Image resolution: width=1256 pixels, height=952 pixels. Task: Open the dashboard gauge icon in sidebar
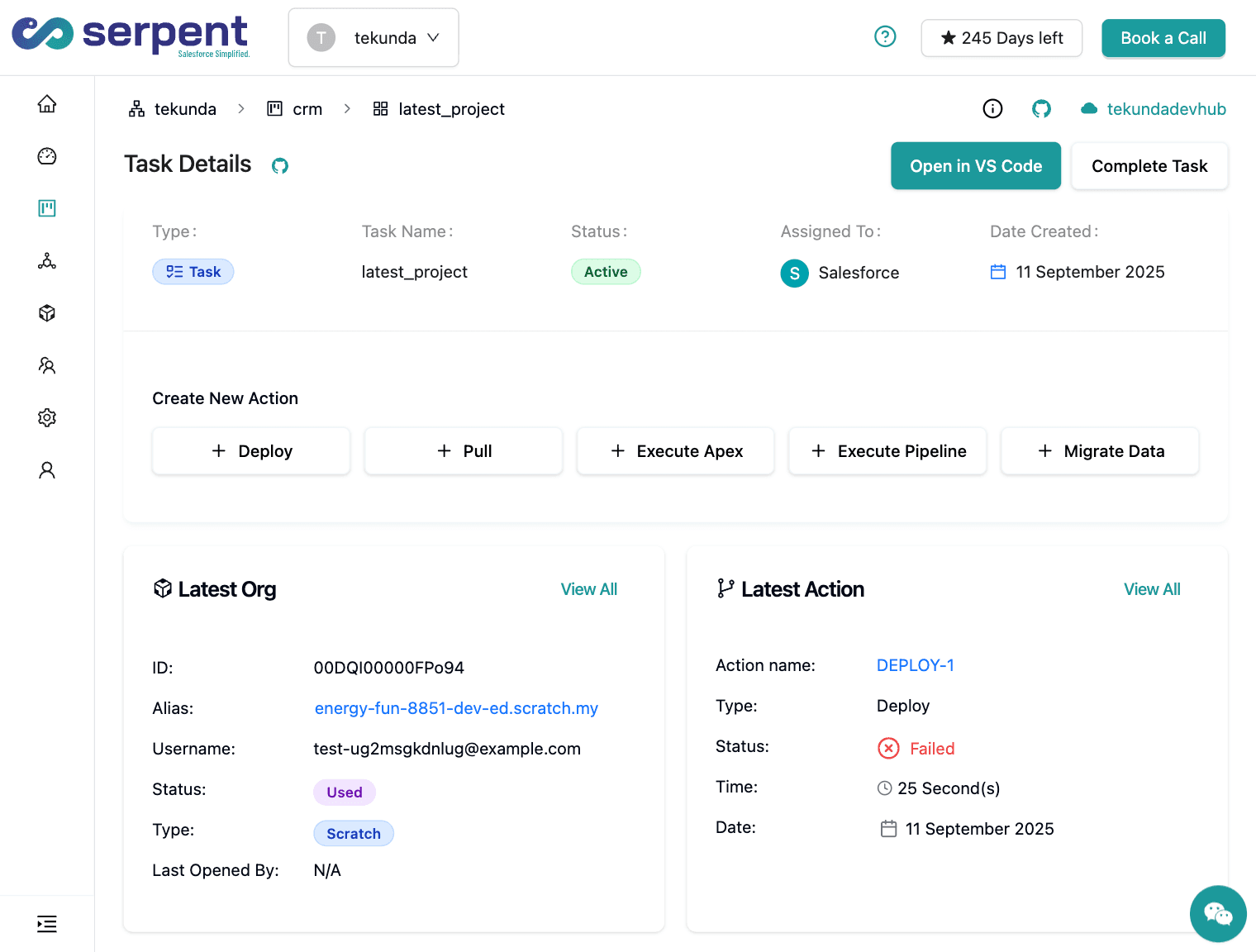[x=47, y=156]
